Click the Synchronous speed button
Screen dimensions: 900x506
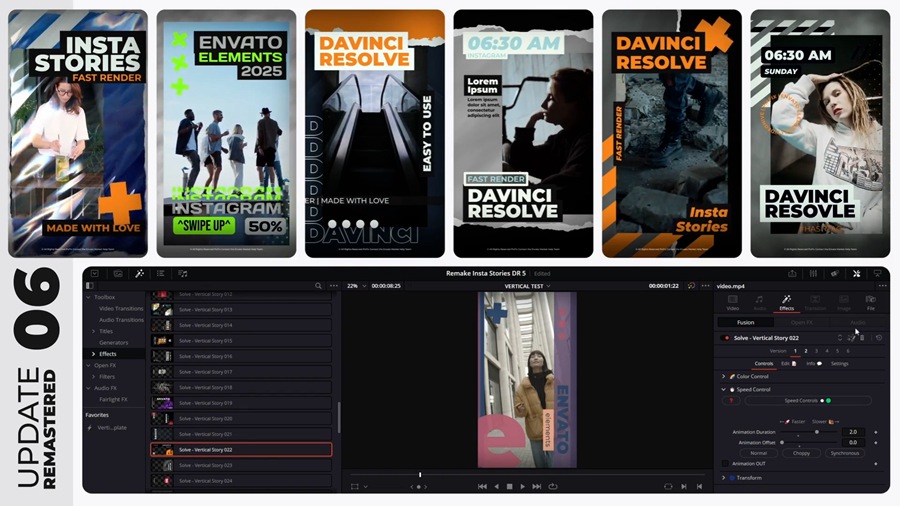845,453
